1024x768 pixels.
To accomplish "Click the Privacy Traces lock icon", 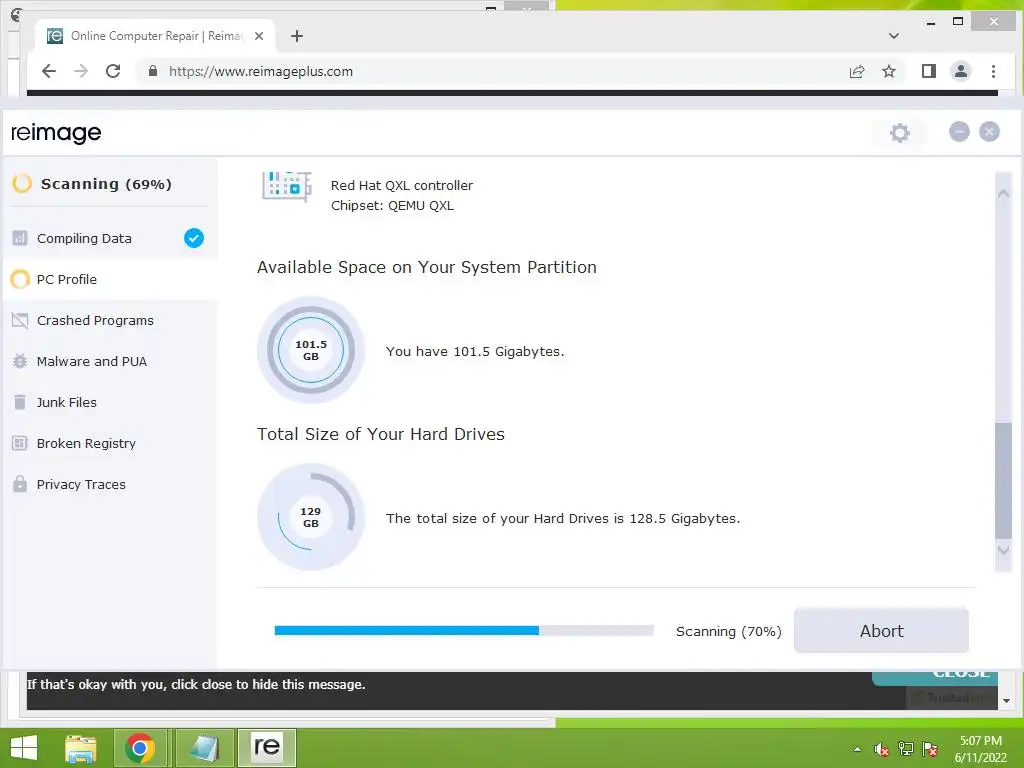I will pyautogui.click(x=20, y=484).
